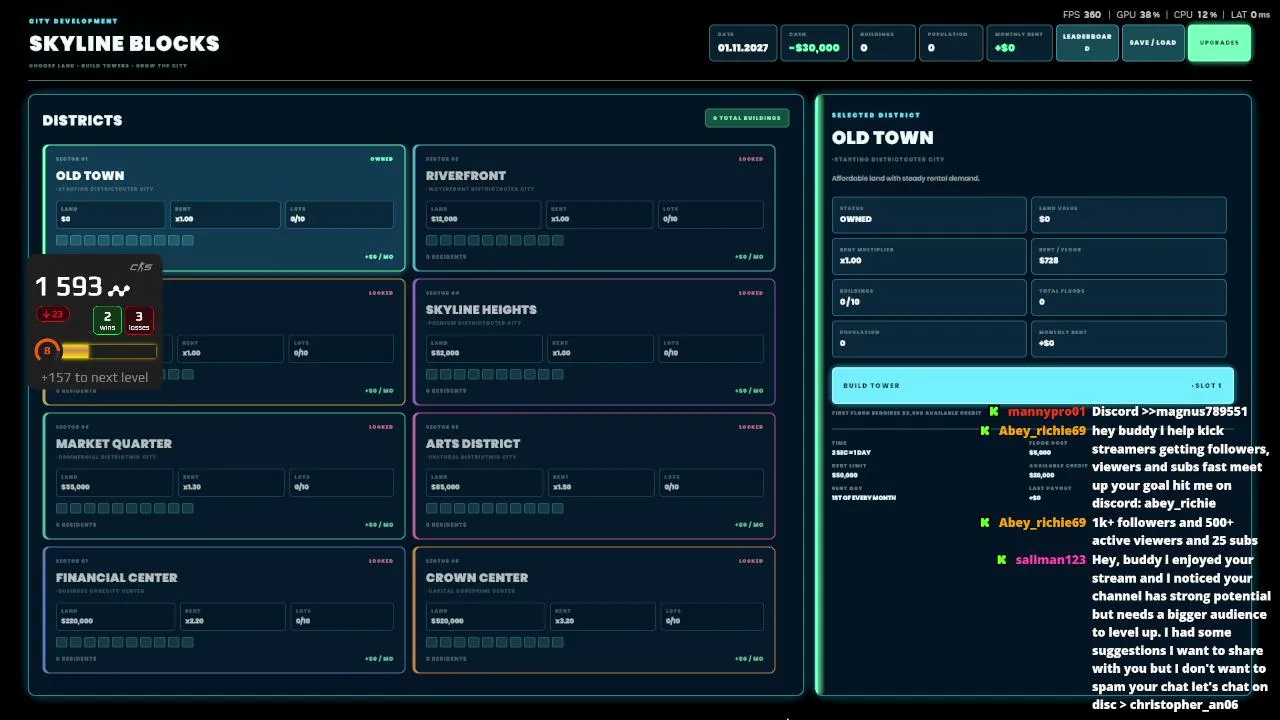Click the Locked tag on Crown Center card

tap(751, 561)
